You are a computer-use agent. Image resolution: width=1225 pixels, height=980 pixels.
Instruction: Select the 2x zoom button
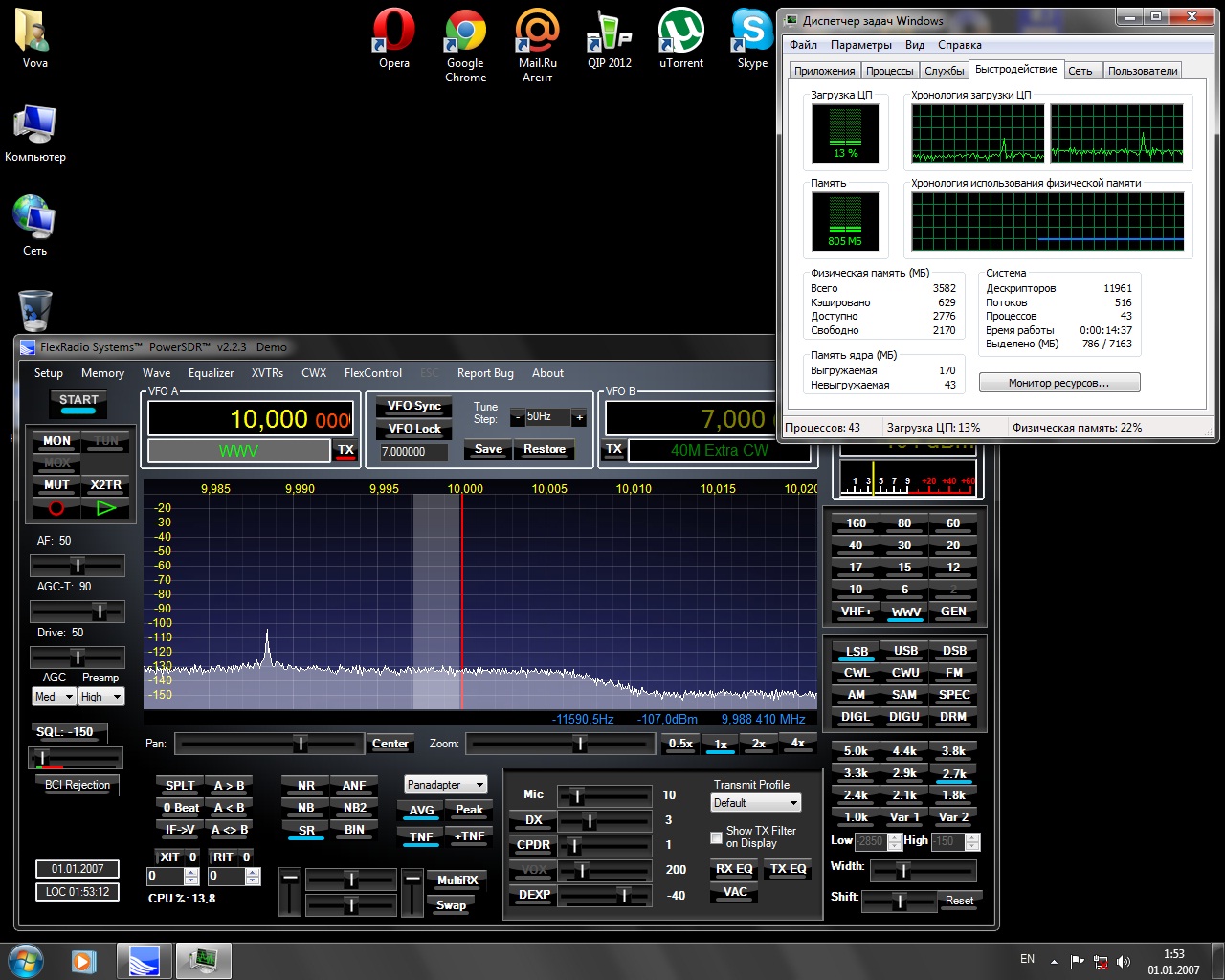(x=759, y=744)
